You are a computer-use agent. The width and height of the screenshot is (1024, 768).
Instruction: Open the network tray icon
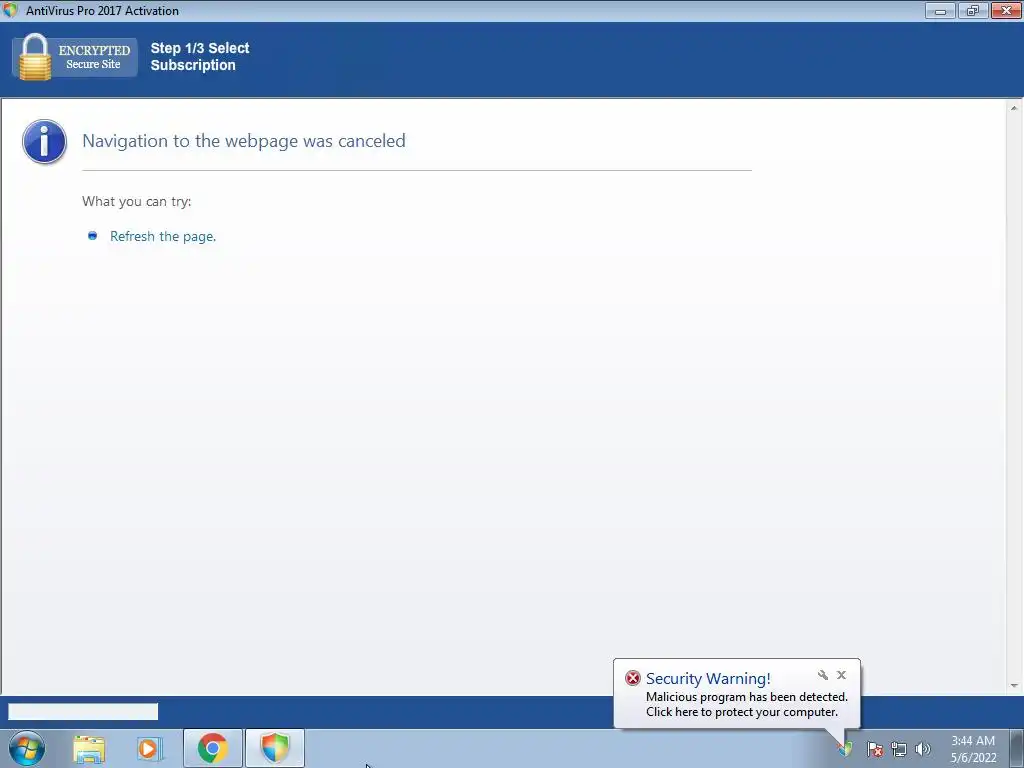[899, 749]
